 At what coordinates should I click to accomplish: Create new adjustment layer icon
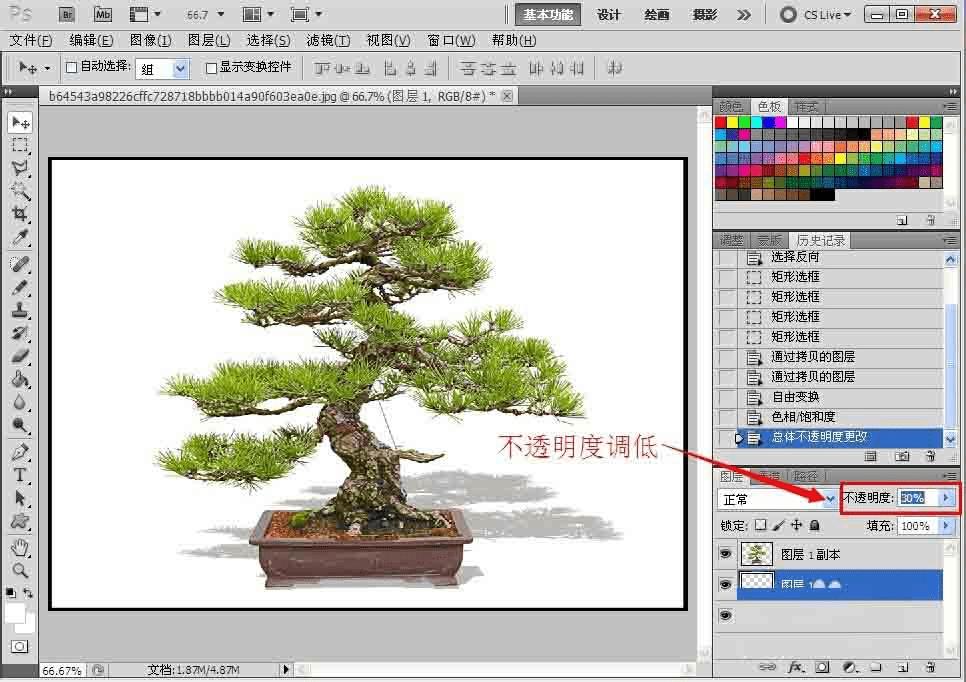coord(850,667)
